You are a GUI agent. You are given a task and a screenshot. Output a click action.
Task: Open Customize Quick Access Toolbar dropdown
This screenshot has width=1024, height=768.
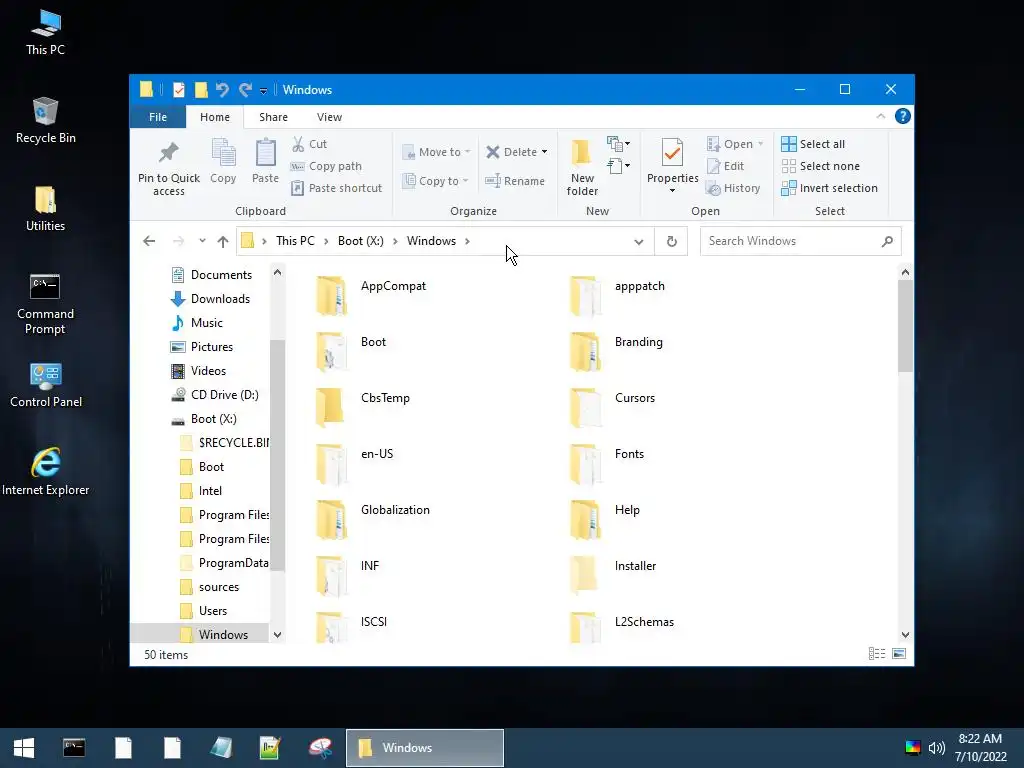263,90
